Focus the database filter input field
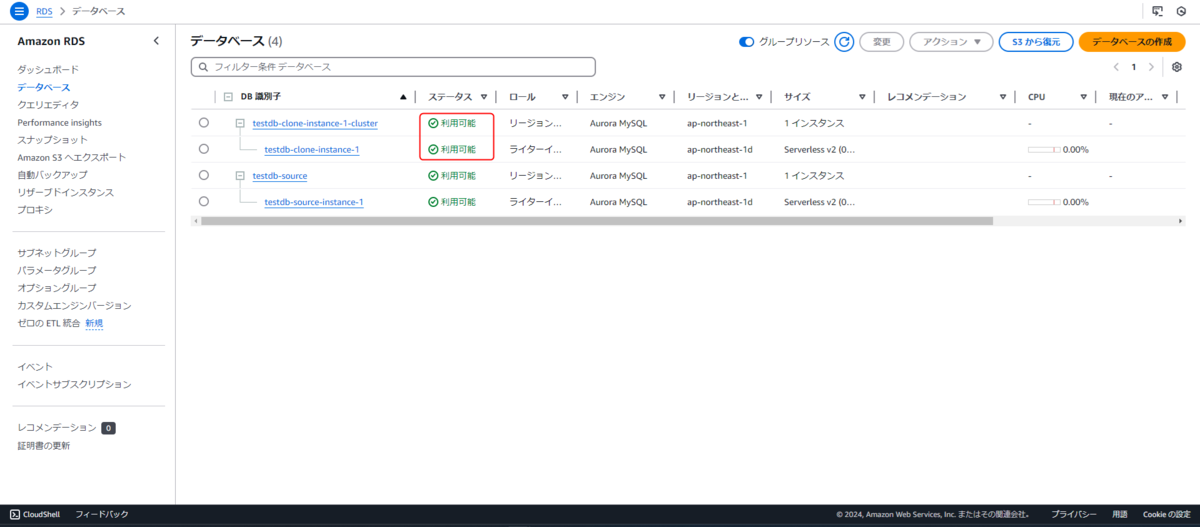This screenshot has width=1200, height=527. pos(393,67)
